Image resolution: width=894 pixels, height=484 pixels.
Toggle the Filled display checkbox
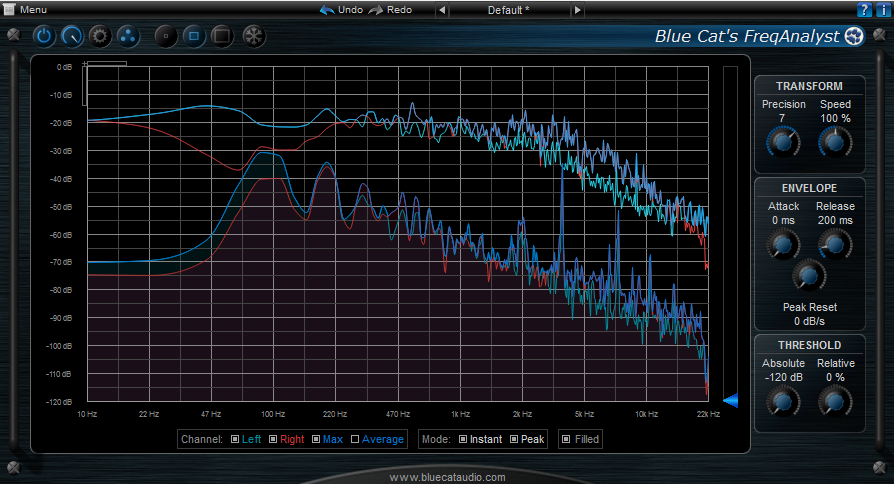[x=566, y=439]
